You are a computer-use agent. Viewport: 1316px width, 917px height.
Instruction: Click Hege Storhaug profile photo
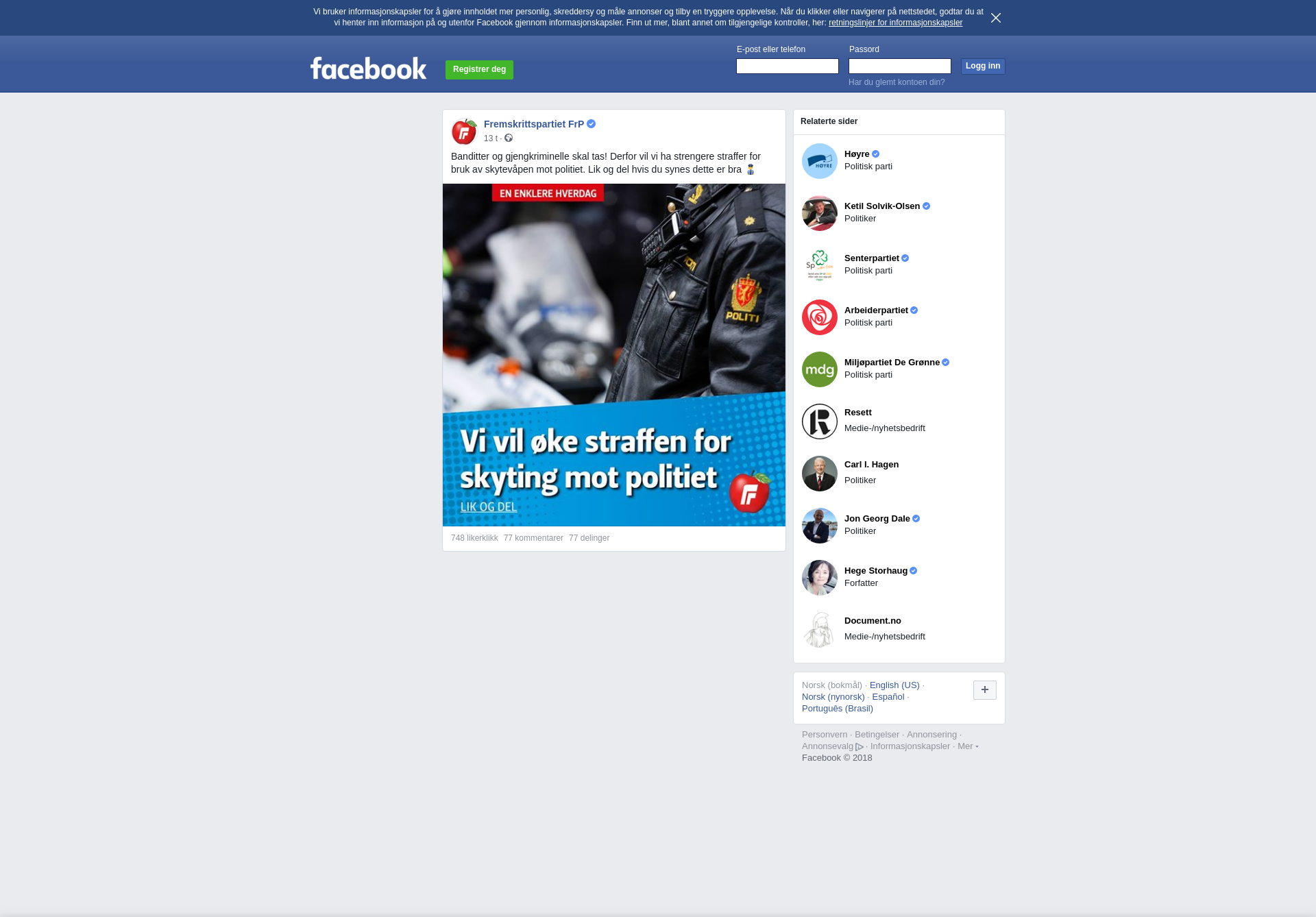click(x=820, y=578)
